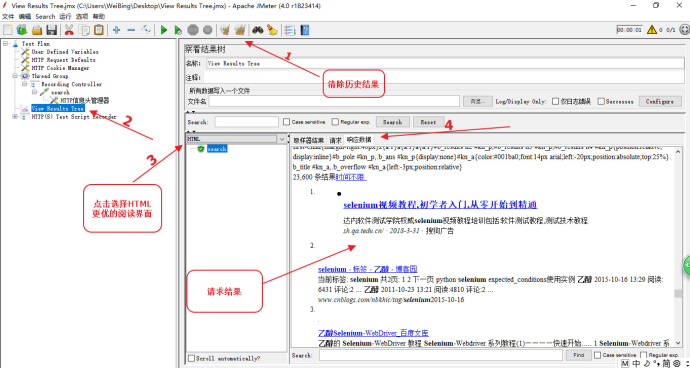Screen dimensions: 690x368
Task: Enable Case sensitive beside Find button
Action: (598, 355)
